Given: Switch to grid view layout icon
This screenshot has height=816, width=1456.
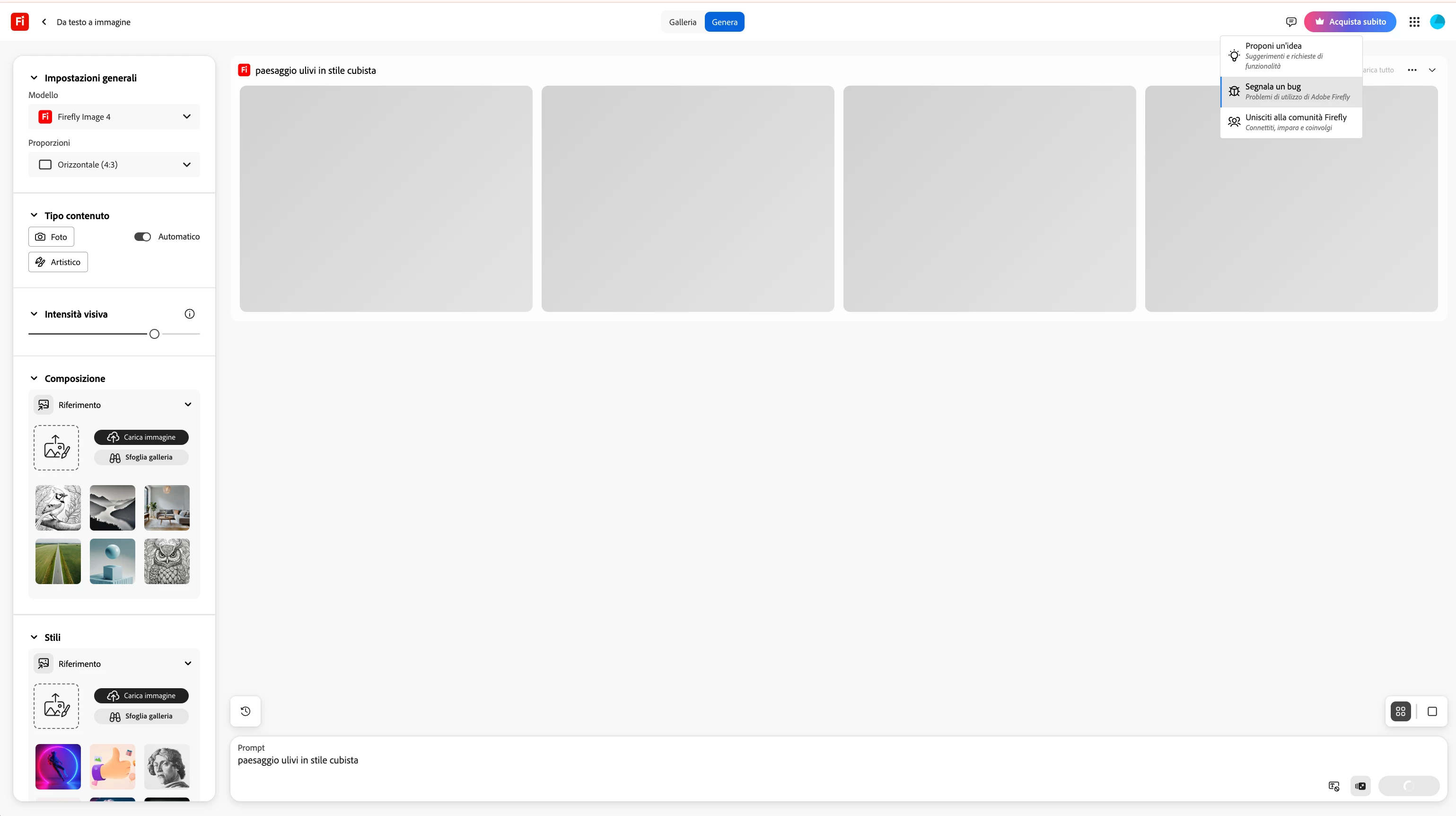Looking at the screenshot, I should 1400,711.
